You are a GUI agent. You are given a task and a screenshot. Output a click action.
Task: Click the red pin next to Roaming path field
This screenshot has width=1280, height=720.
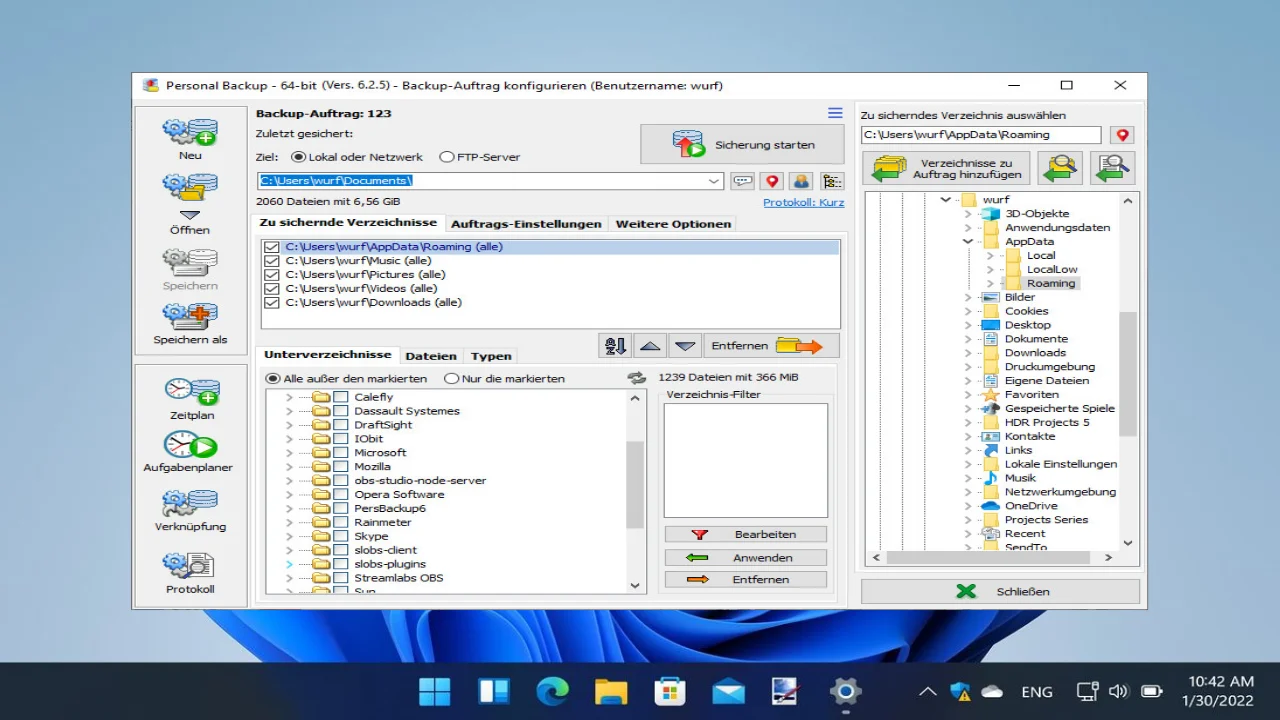[1122, 135]
